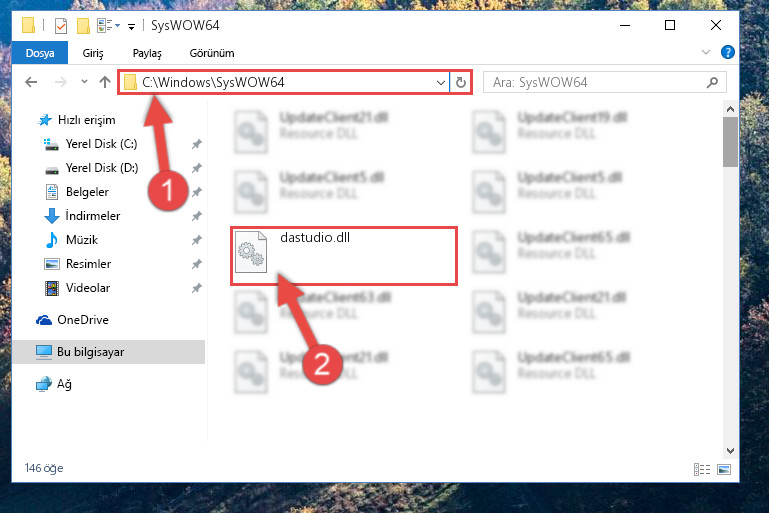This screenshot has height=513, width=769.
Task: Open the Explorer help icon
Action: pyautogui.click(x=728, y=52)
